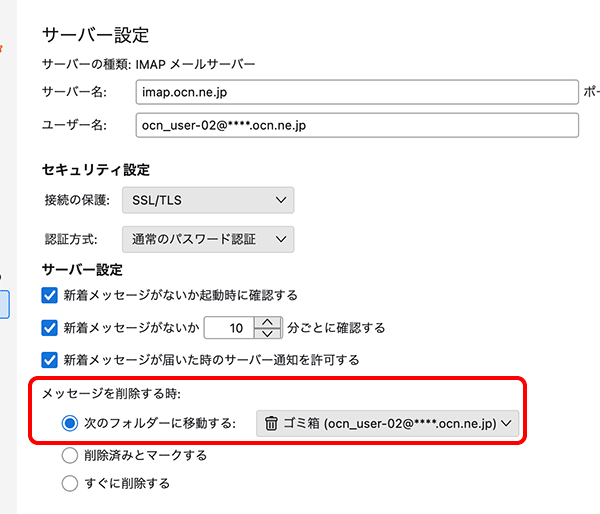Click the trash can icon in folder dropdown
This screenshot has height=514, width=600.
click(271, 423)
